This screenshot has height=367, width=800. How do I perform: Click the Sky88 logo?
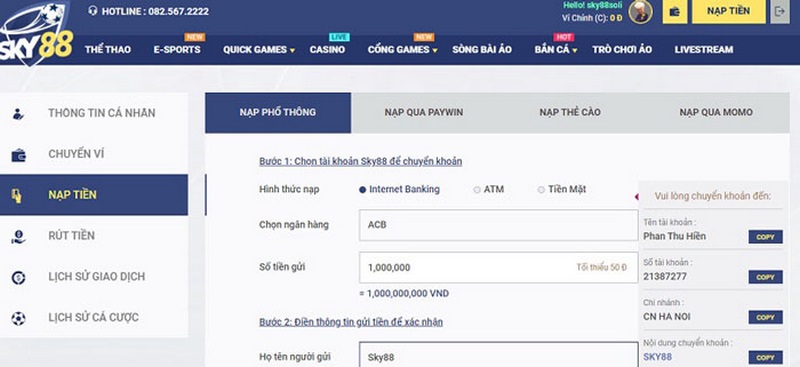click(x=36, y=34)
